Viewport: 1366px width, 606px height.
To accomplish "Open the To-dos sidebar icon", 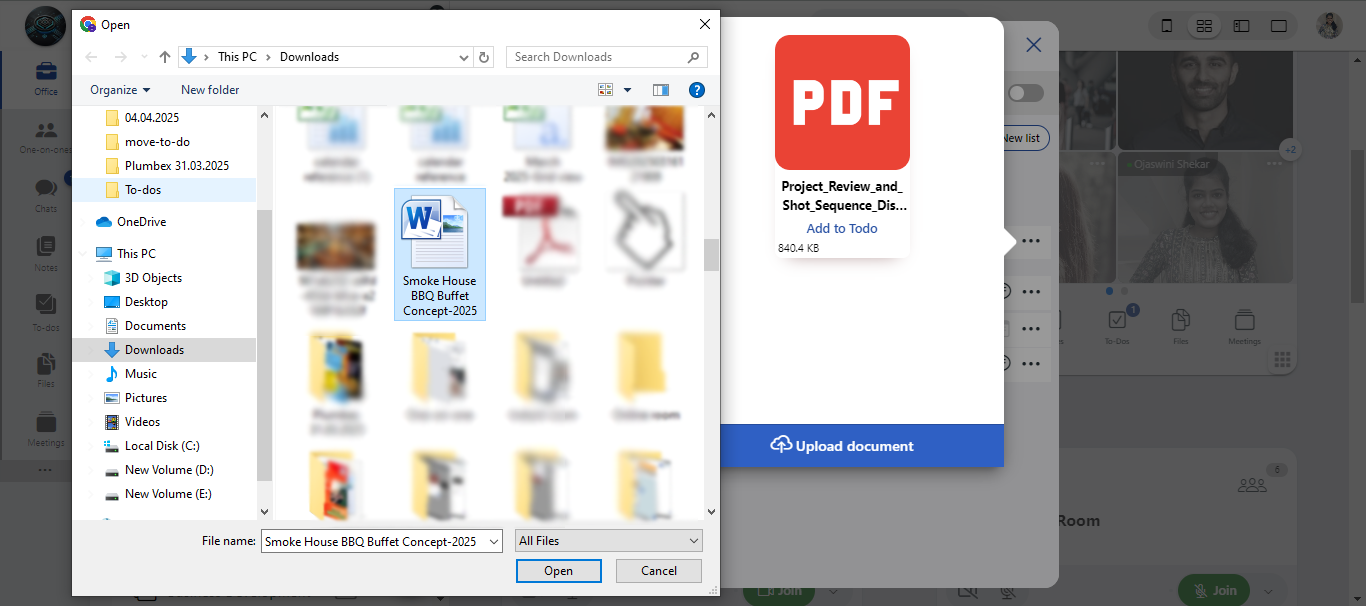I will click(46, 310).
